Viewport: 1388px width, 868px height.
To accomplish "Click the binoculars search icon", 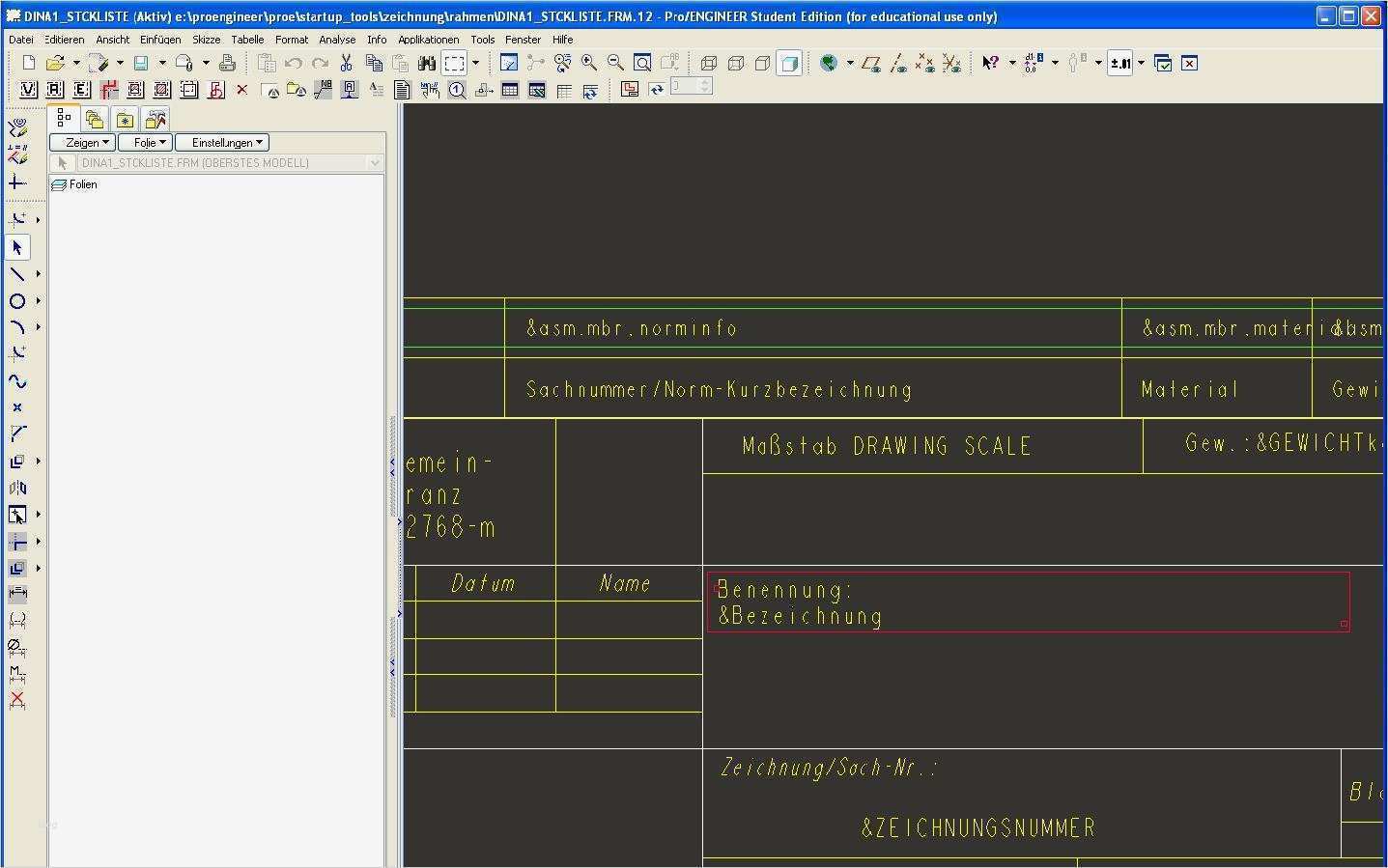I will coord(427,63).
